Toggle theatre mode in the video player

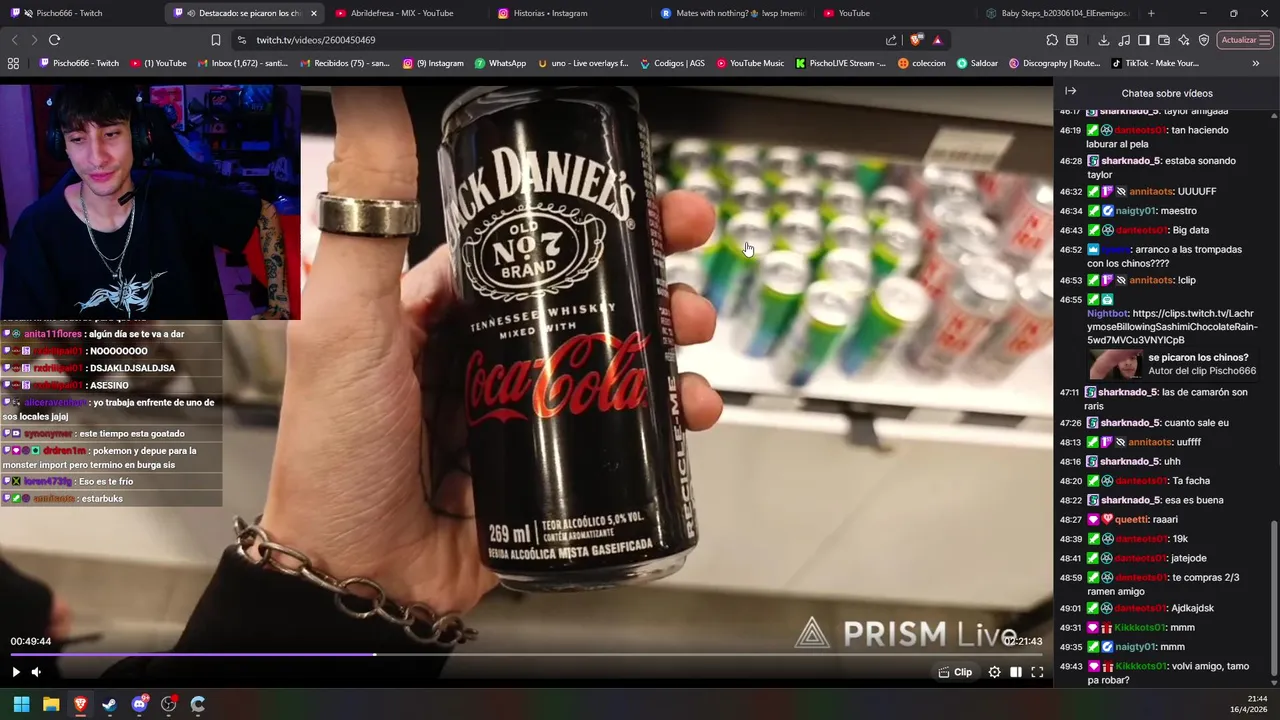(1016, 672)
